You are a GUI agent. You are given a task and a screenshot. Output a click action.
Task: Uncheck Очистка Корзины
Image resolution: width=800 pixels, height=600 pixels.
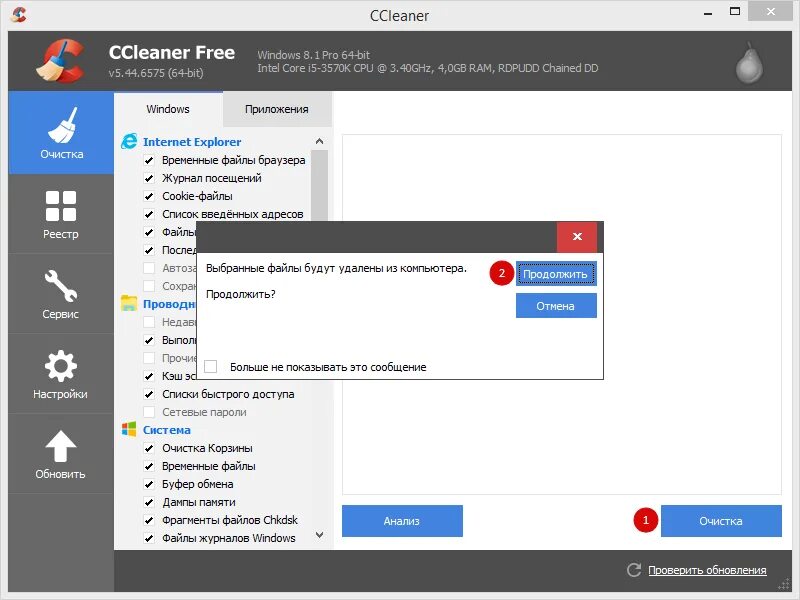[x=149, y=448]
